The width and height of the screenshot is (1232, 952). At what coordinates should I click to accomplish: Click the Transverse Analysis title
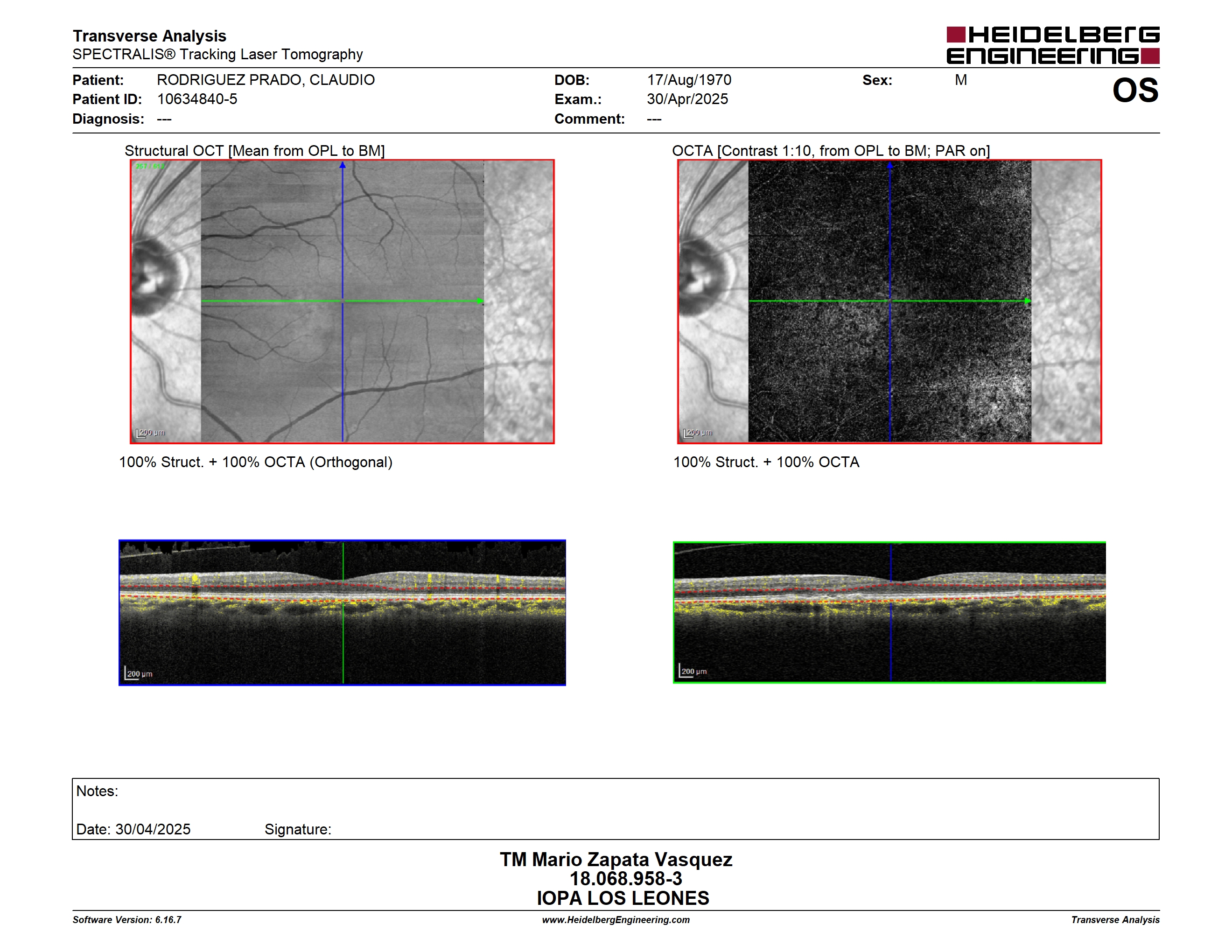149,36
